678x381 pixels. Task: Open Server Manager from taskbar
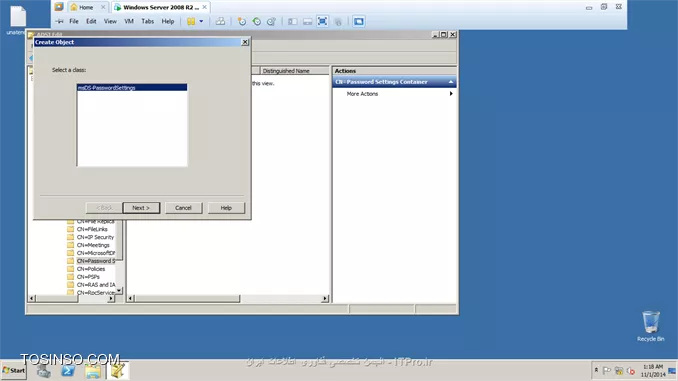[43, 371]
